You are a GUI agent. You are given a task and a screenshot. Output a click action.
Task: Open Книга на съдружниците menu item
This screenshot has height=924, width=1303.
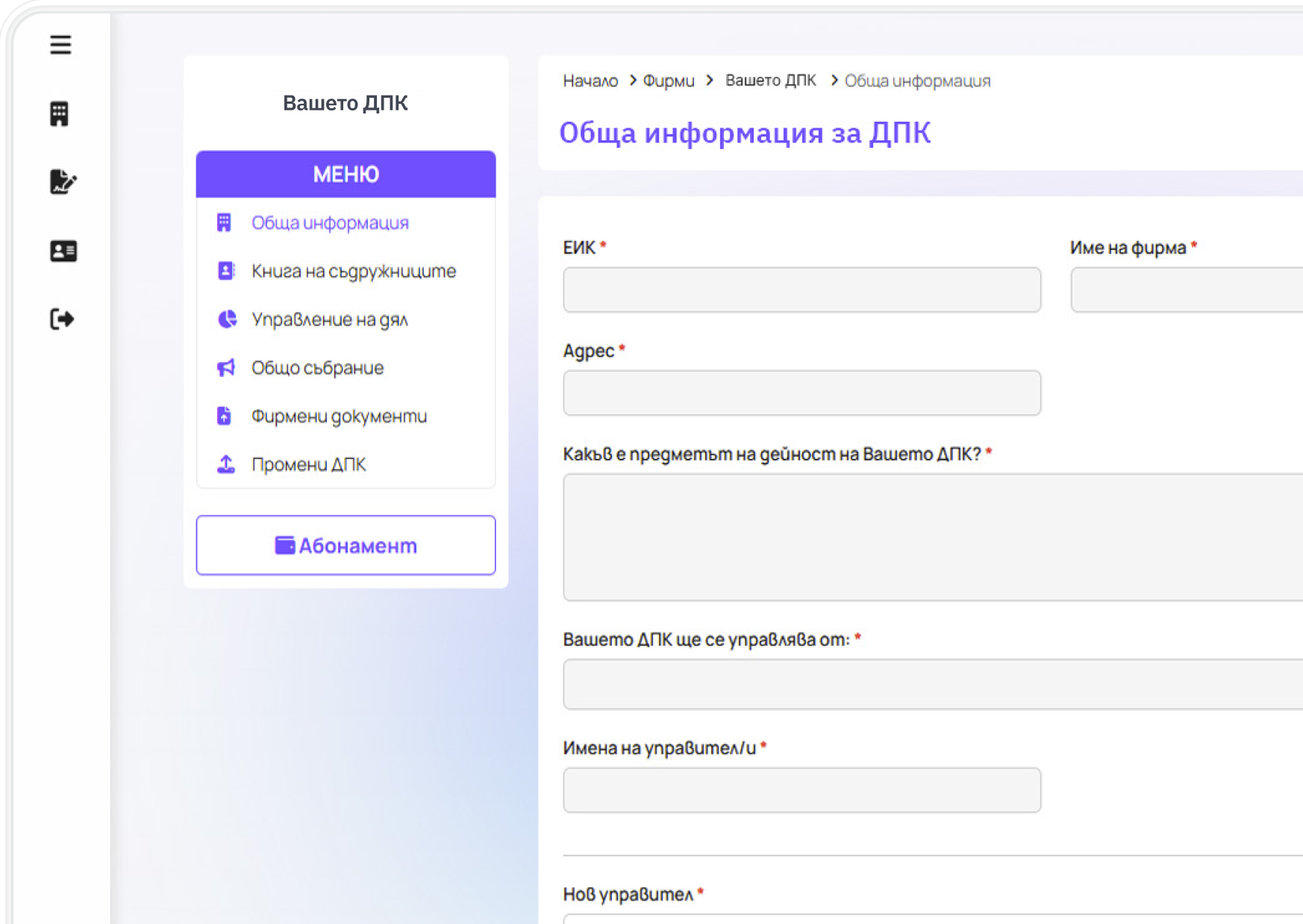[353, 271]
